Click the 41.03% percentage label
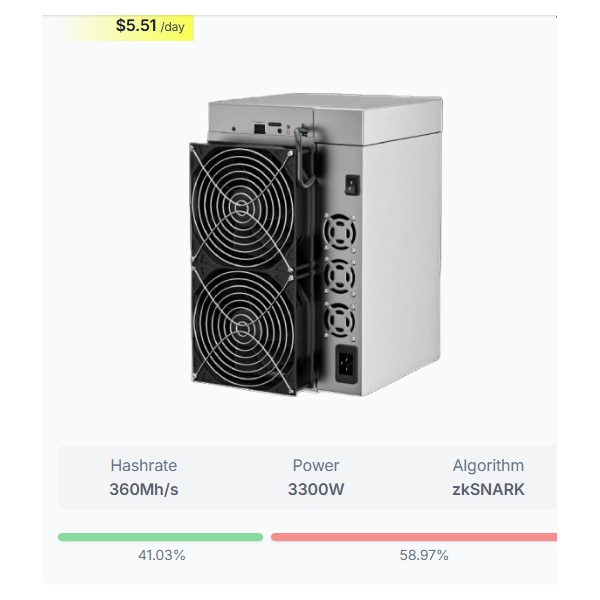Viewport: 600px width, 600px height. pyautogui.click(x=162, y=555)
